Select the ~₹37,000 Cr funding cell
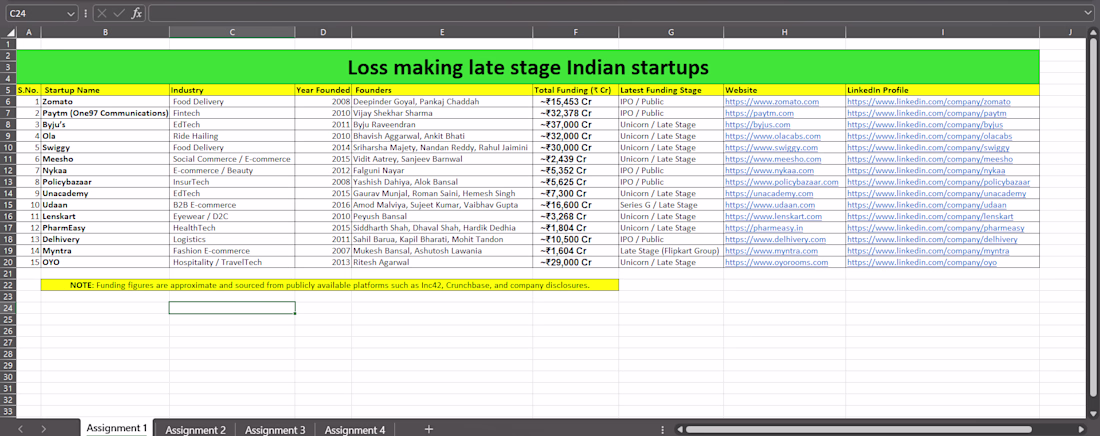Screen dimensions: 1100x436 575,124
